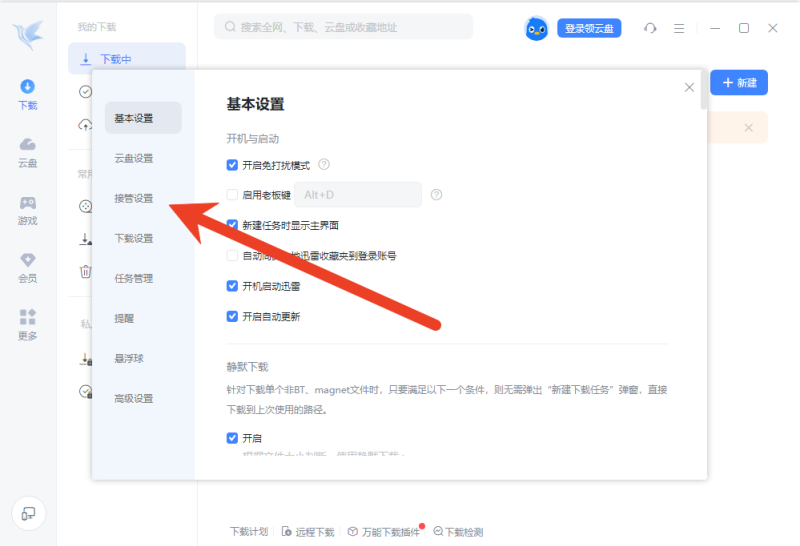The width and height of the screenshot is (800, 546).
Task: Open the 游戏 games section
Action: pyautogui.click(x=28, y=210)
